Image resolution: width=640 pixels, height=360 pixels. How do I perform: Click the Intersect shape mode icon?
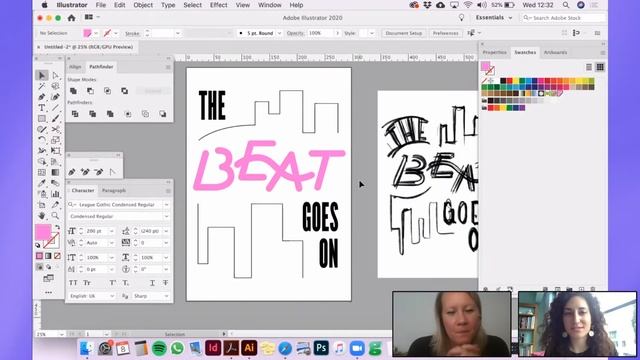tap(107, 91)
